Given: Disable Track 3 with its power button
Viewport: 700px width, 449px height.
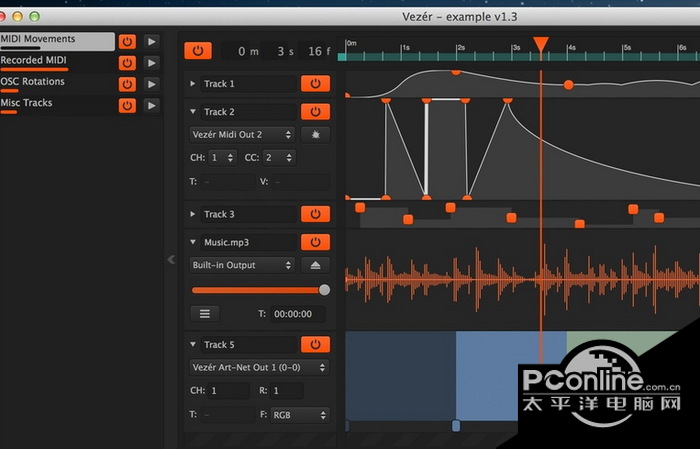Looking at the screenshot, I should pos(316,214).
